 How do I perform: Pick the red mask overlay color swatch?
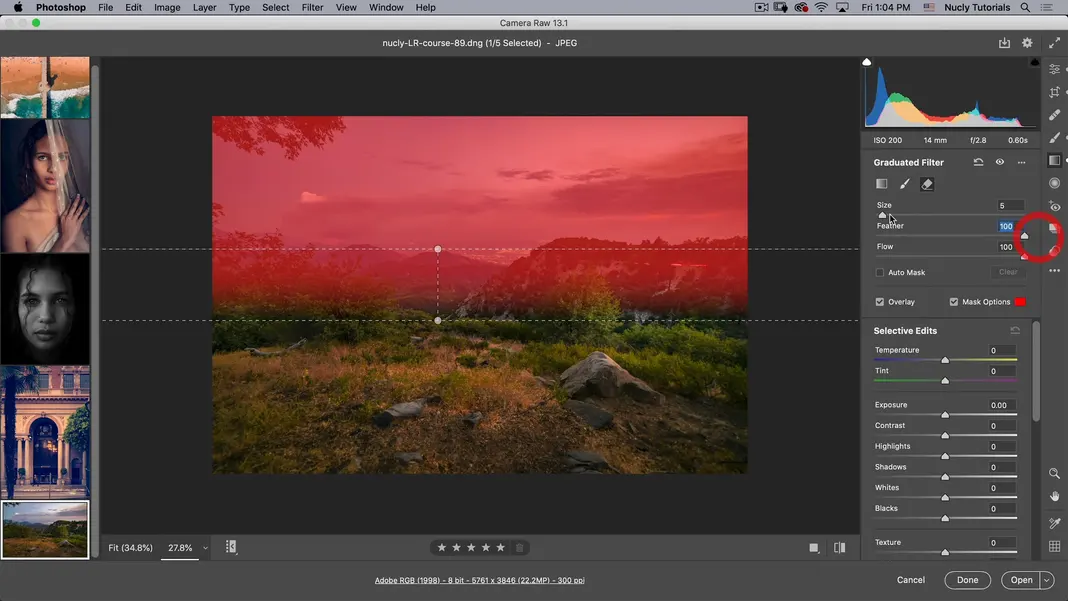click(x=1020, y=302)
